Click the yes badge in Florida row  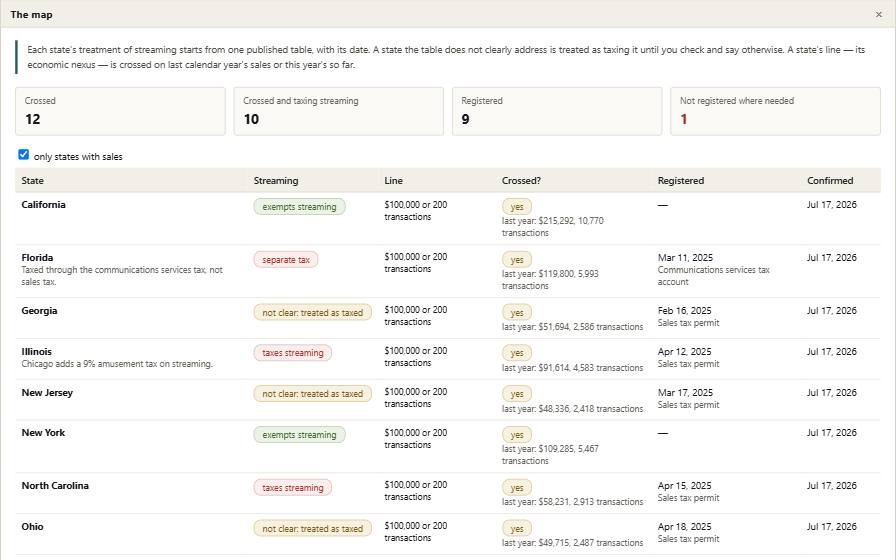coord(517,259)
